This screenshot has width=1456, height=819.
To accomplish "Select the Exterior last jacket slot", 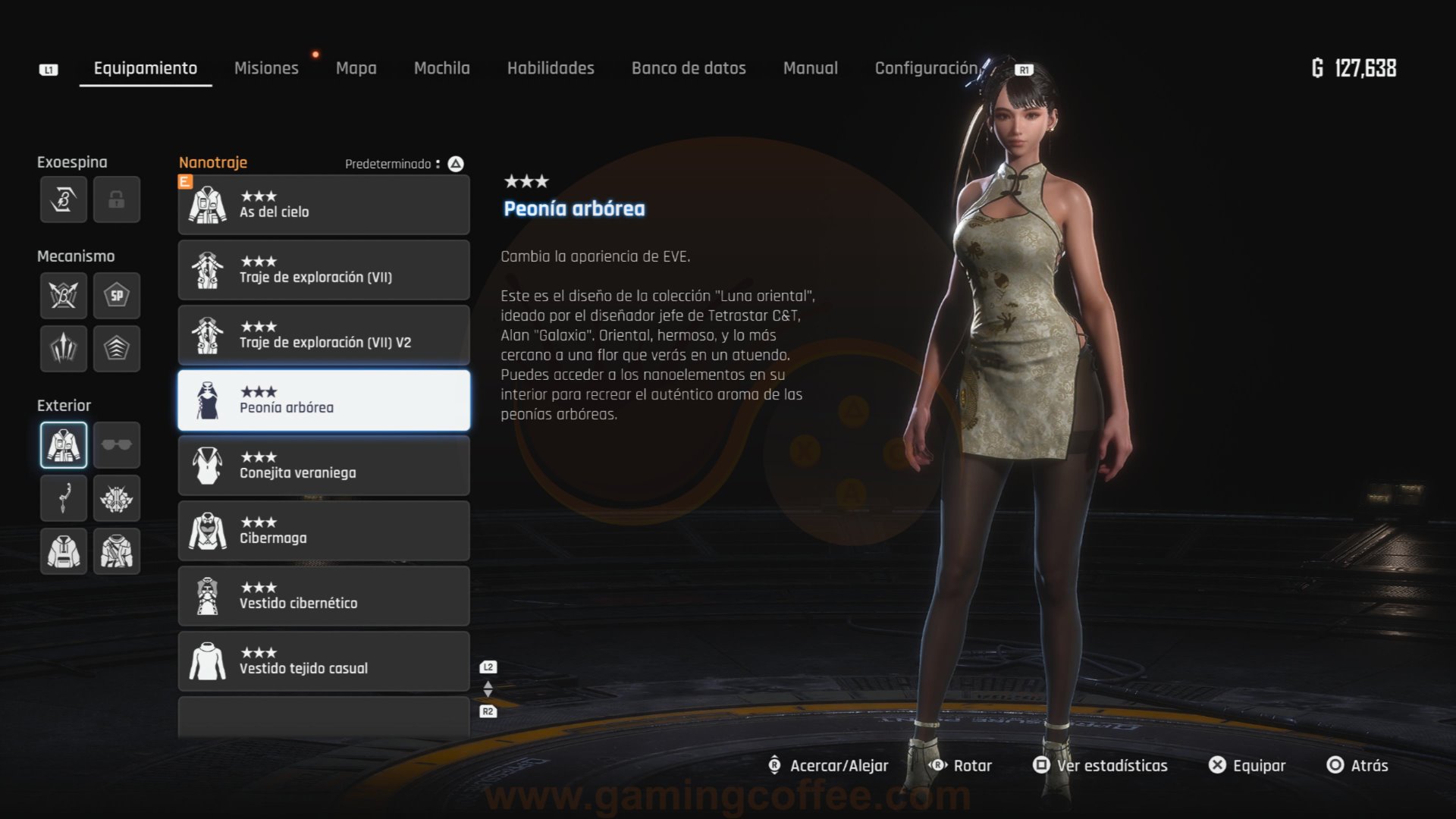I will coord(117,551).
